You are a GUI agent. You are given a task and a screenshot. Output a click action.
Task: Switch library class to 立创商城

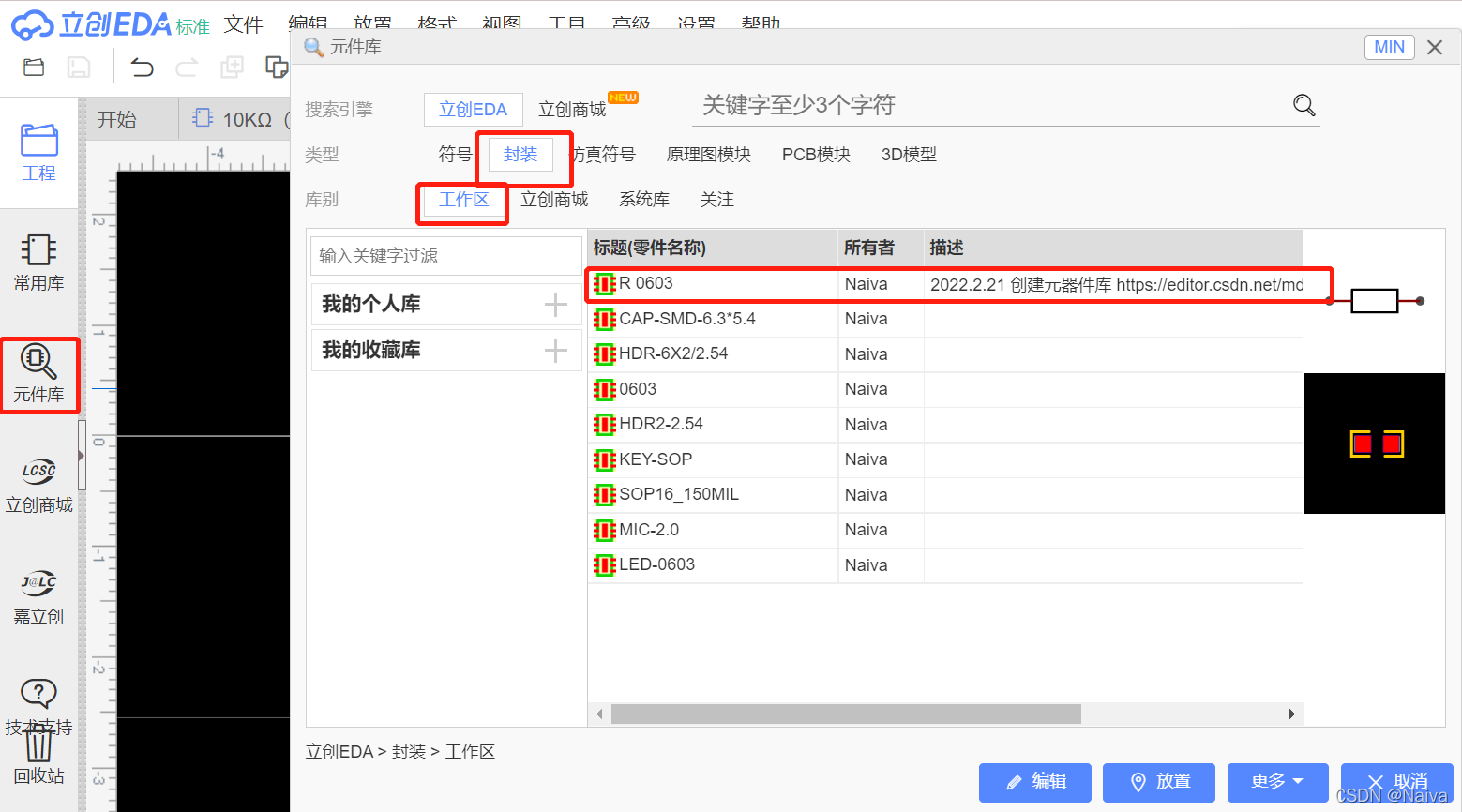554,200
